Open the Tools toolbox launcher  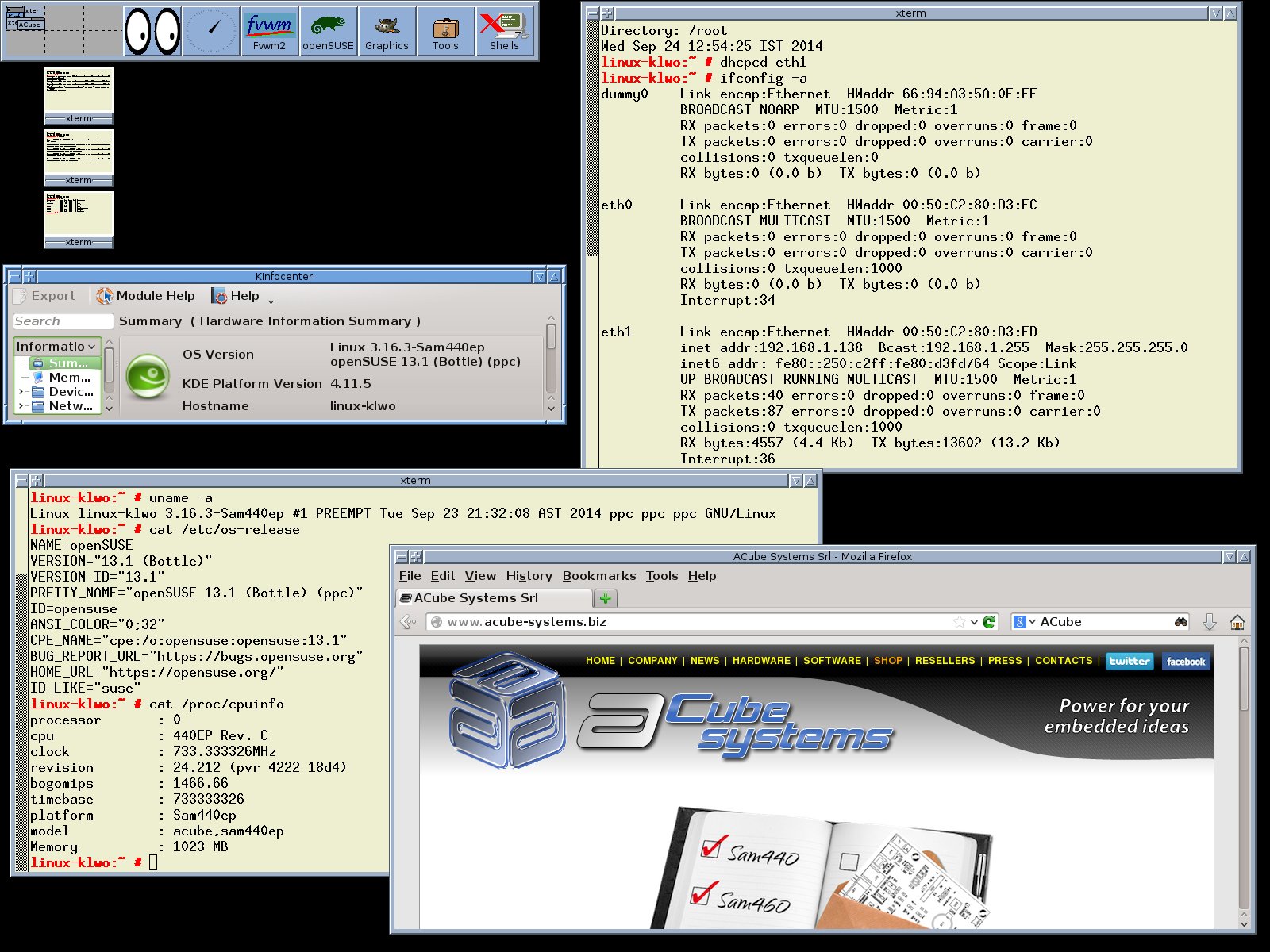[x=445, y=31]
